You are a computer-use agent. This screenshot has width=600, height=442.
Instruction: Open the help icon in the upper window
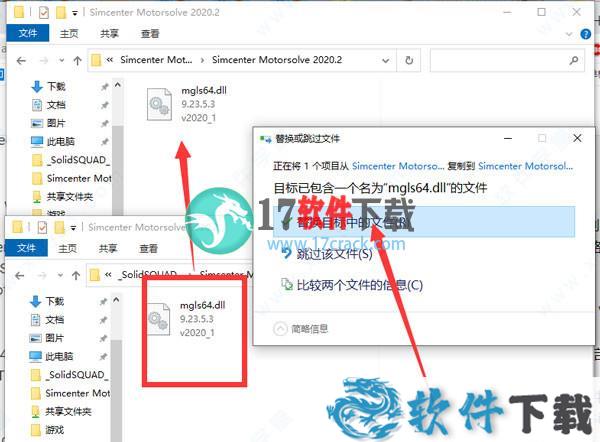(x=585, y=34)
